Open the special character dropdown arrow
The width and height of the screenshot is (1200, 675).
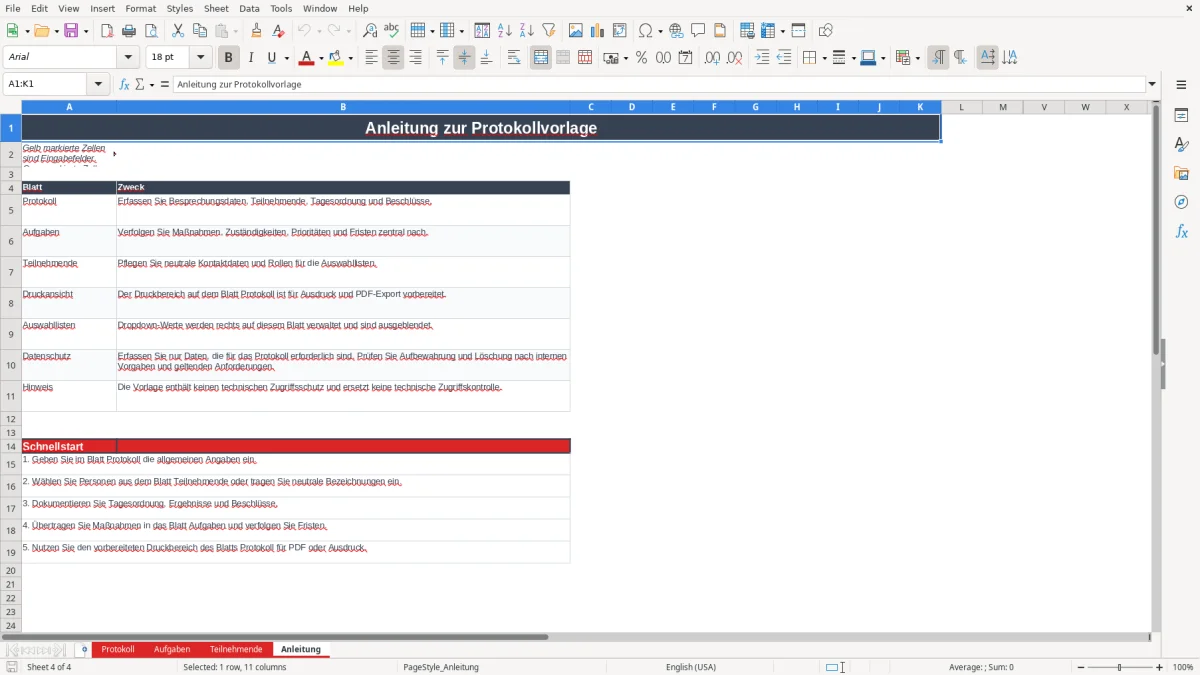pyautogui.click(x=660, y=31)
